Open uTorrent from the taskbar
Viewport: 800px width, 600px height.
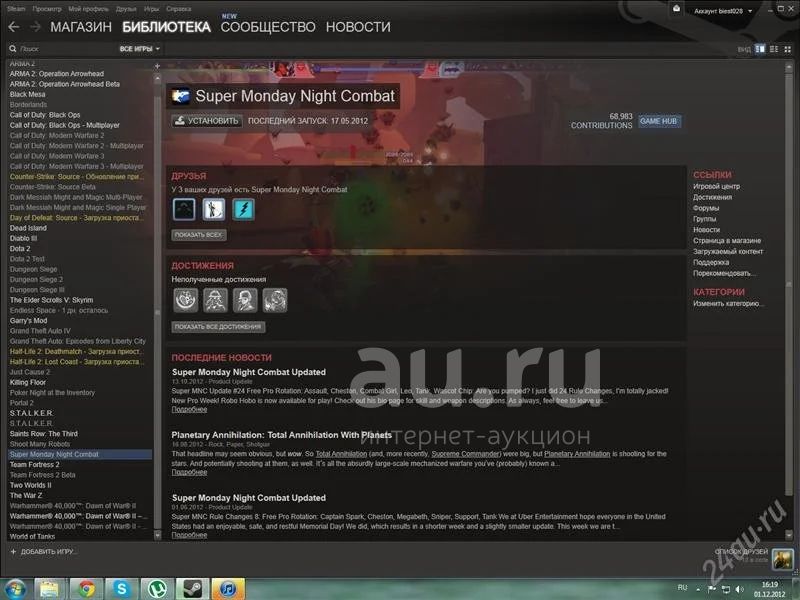tap(157, 589)
